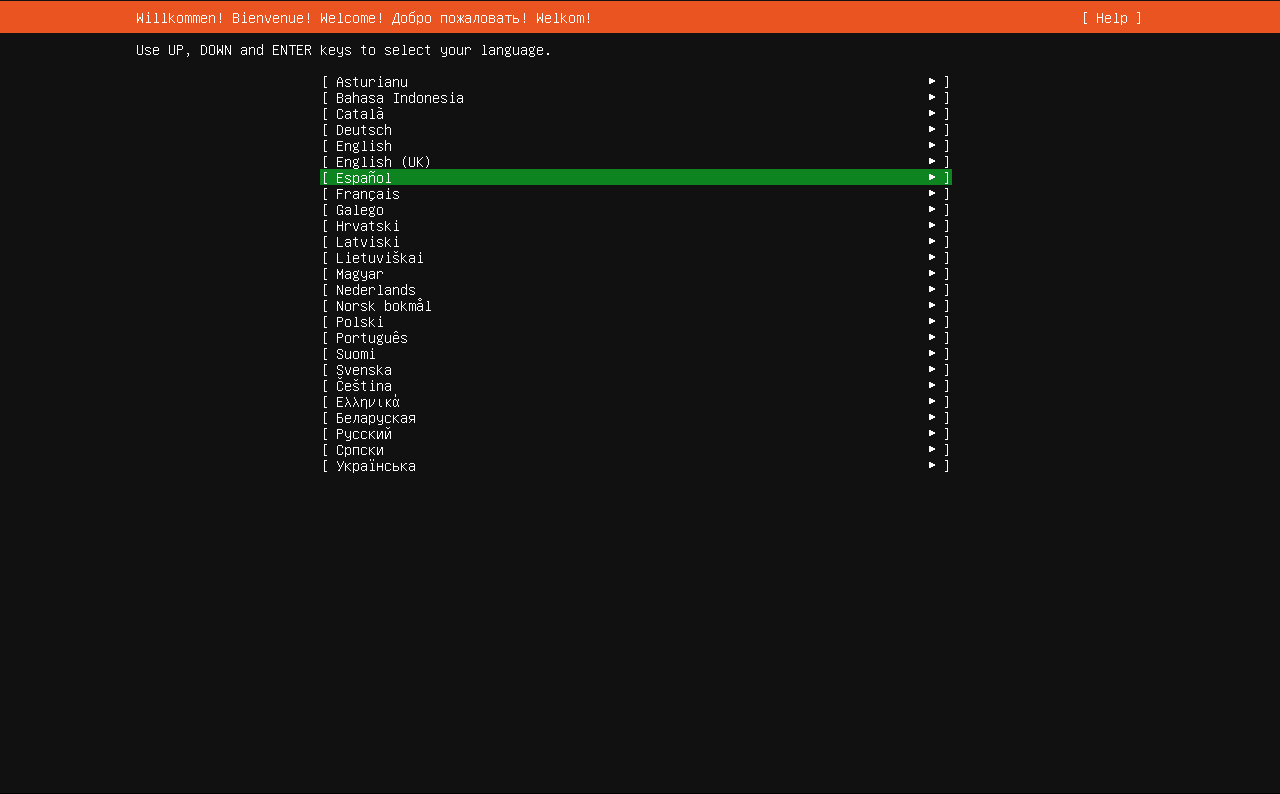Screen dimensions: 1280x794
Task: Click the arrow on English (UK) row
Action: click(932, 161)
